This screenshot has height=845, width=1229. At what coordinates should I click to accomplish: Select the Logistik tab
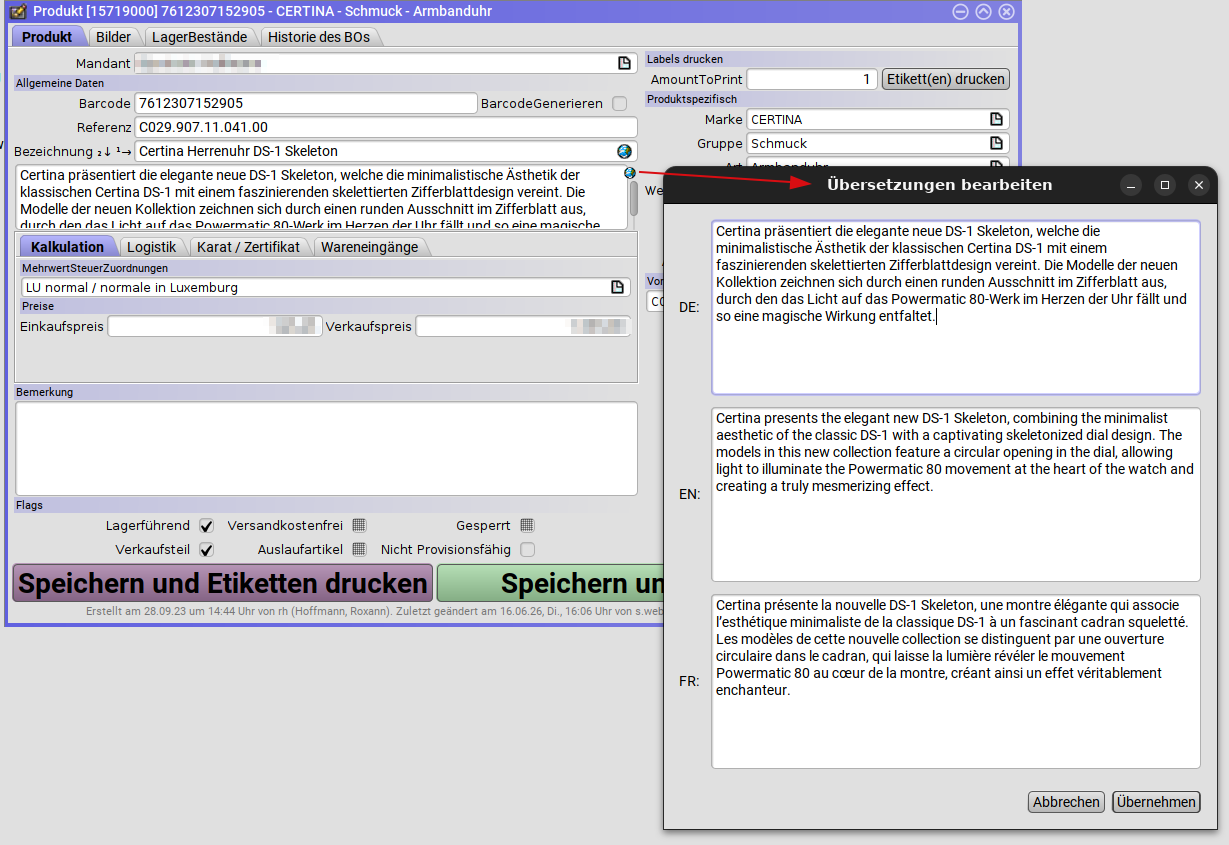tap(151, 247)
